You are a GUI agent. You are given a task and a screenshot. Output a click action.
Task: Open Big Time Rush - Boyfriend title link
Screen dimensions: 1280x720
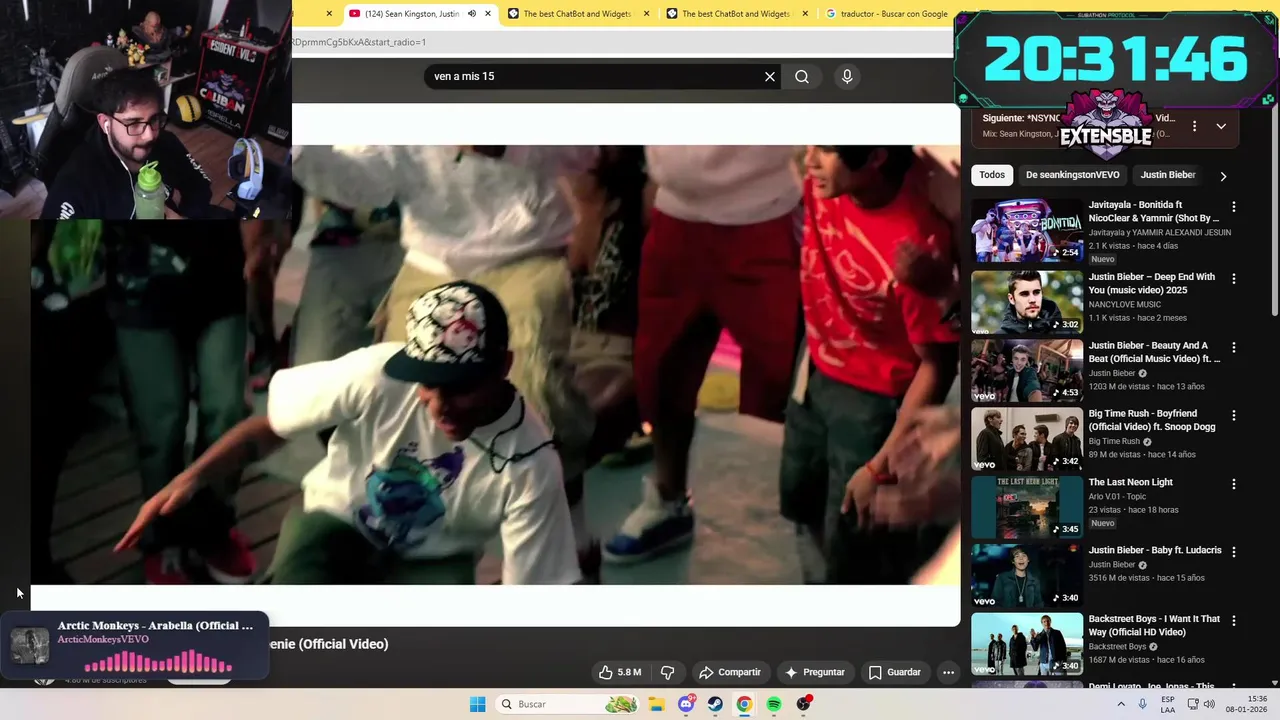(1152, 420)
